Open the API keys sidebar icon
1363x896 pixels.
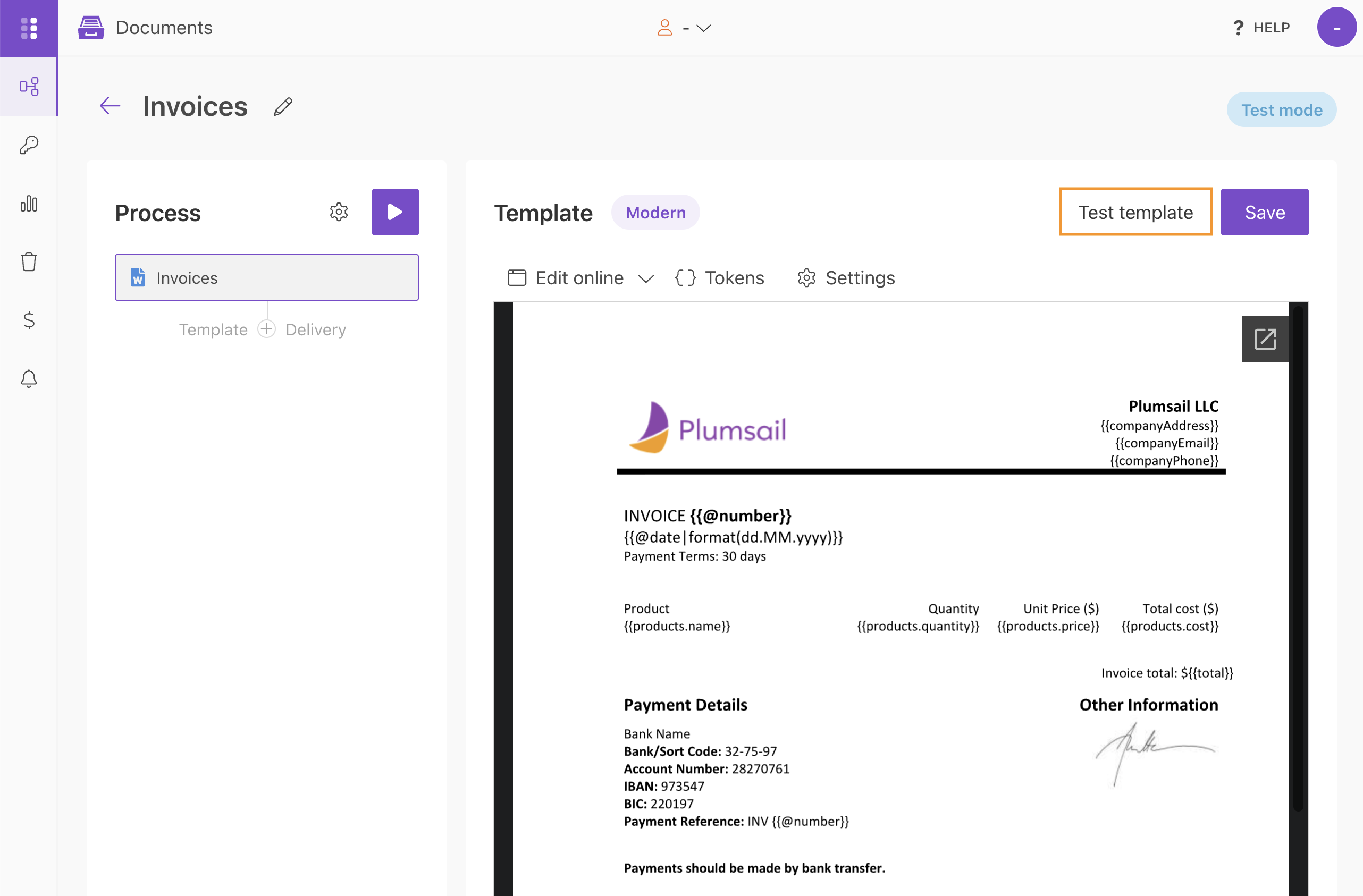[29, 145]
